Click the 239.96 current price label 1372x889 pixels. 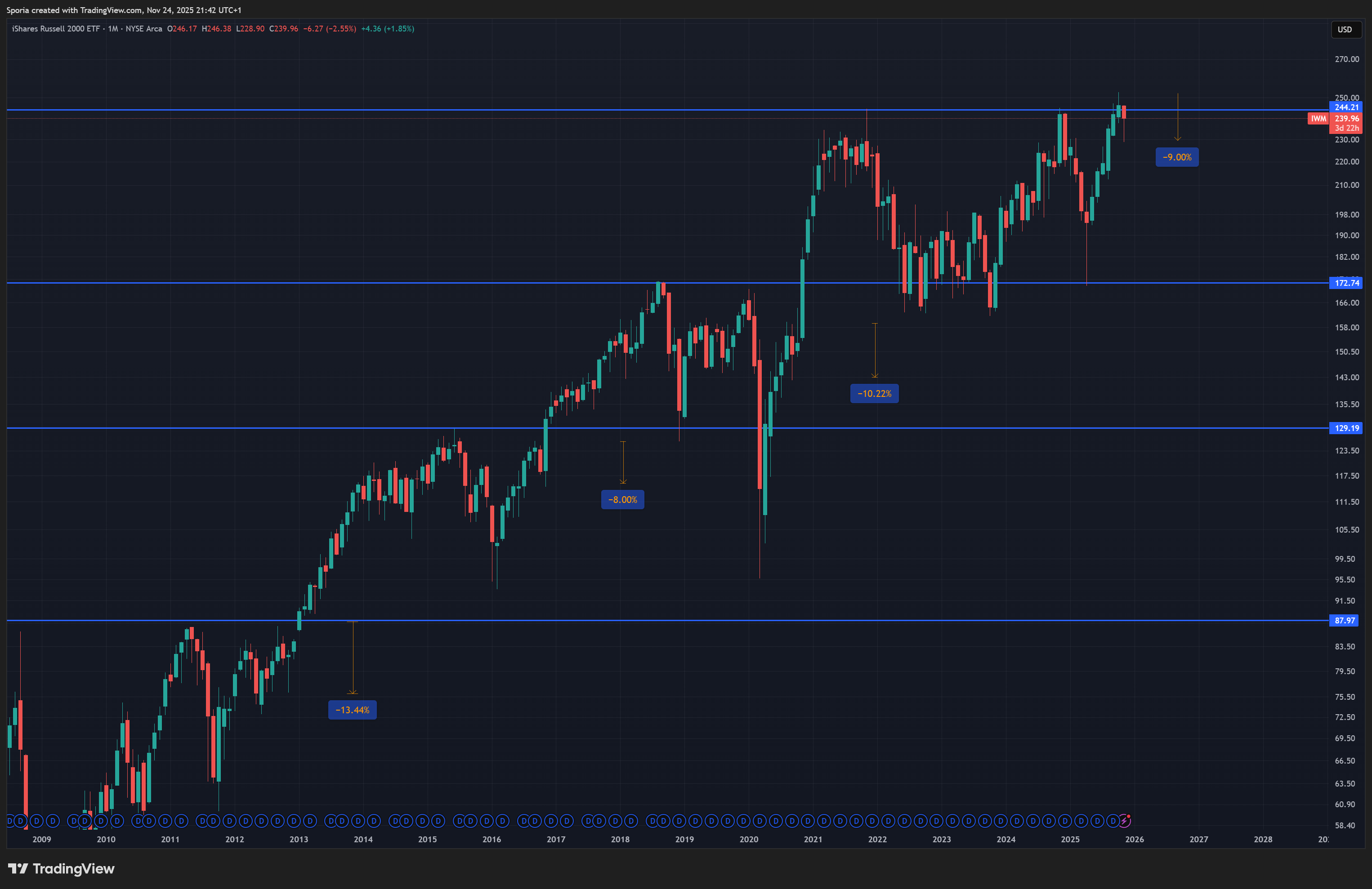(1346, 118)
